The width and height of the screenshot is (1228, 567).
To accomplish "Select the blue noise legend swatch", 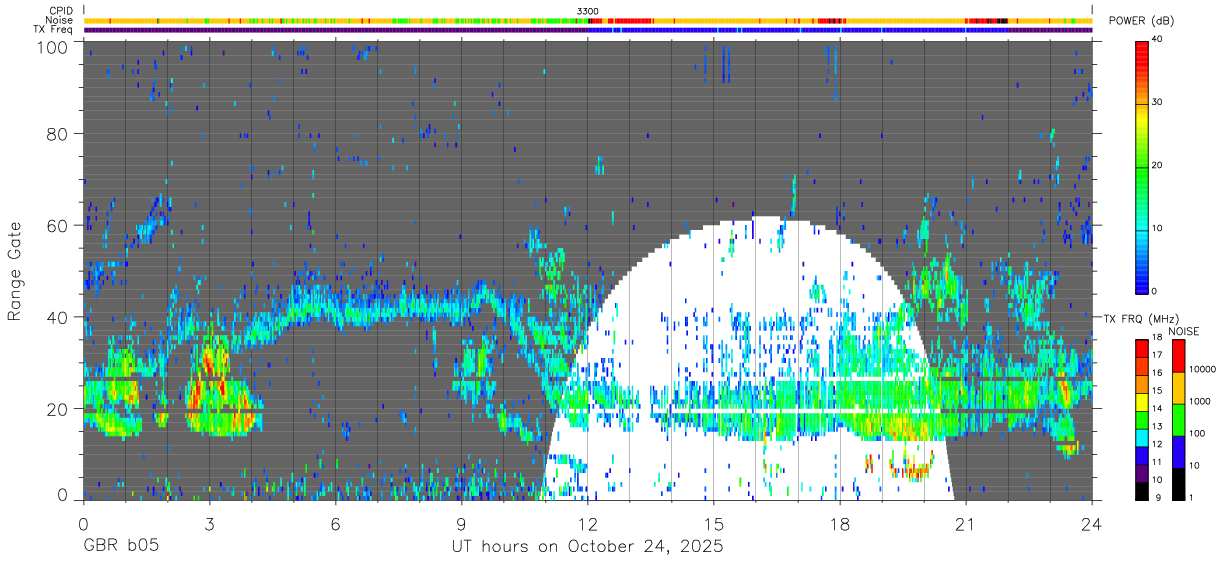I will [x=1178, y=450].
